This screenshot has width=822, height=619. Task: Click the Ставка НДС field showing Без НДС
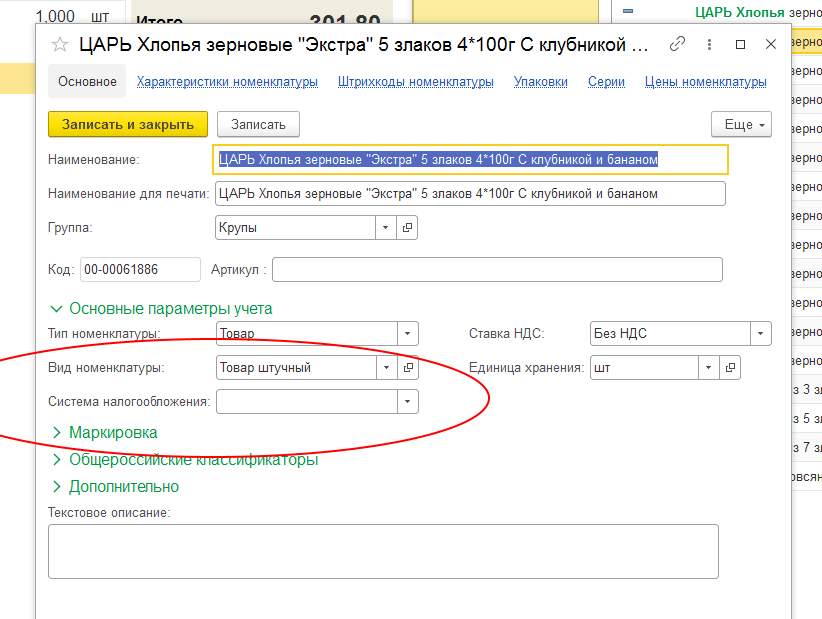670,333
